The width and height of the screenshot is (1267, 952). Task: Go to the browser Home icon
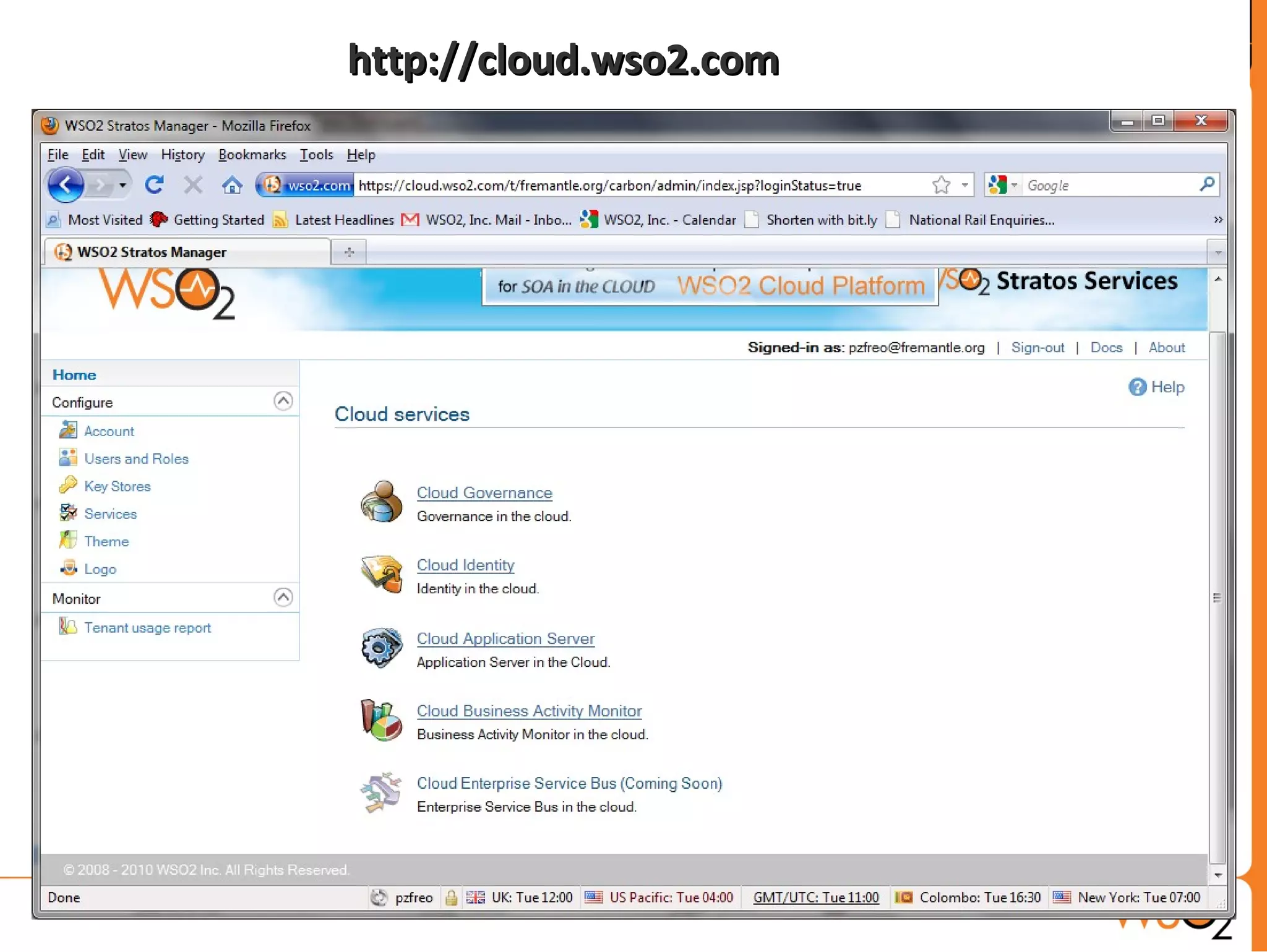[x=232, y=184]
